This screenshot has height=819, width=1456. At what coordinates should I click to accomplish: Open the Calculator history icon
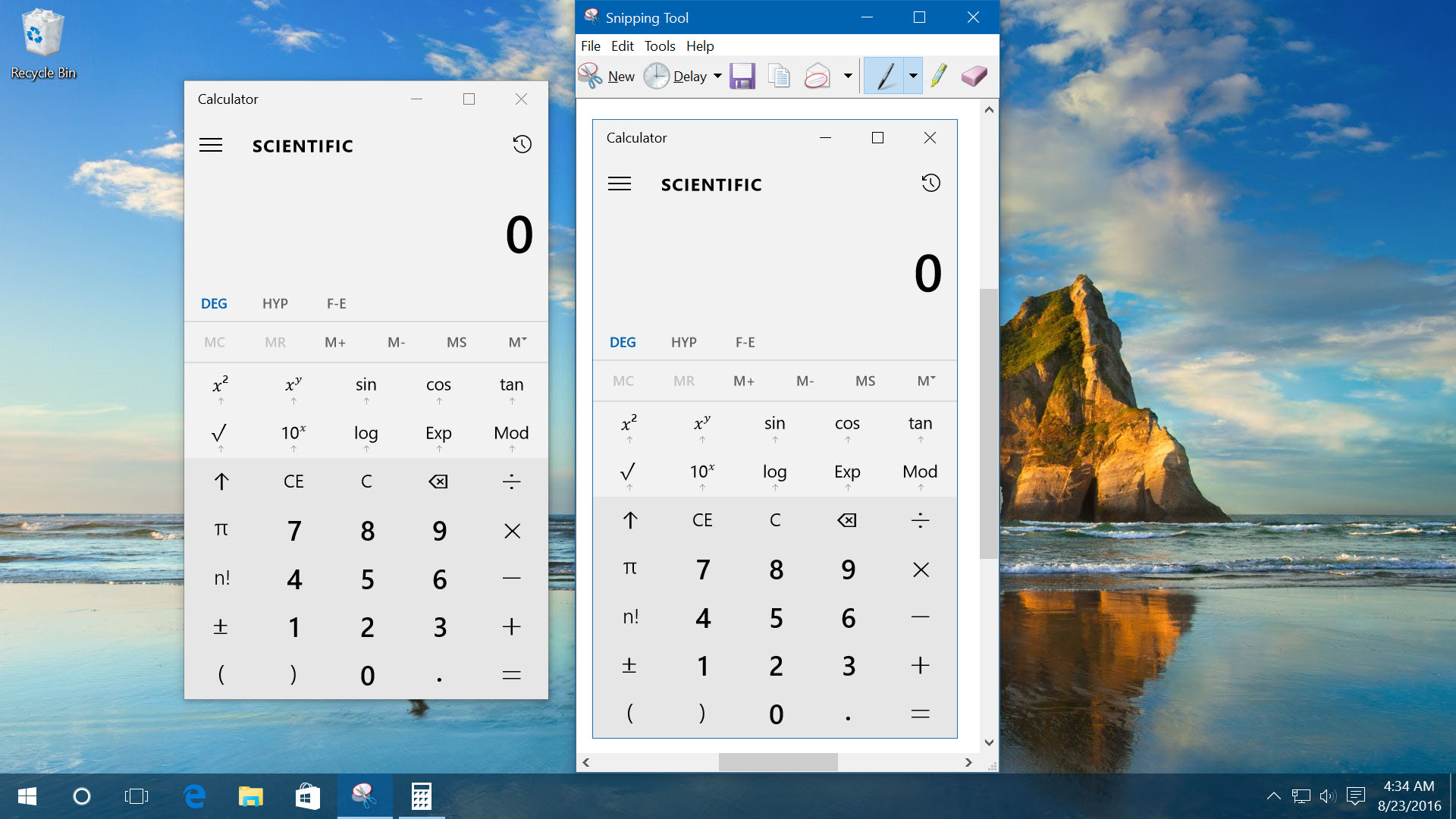click(522, 145)
